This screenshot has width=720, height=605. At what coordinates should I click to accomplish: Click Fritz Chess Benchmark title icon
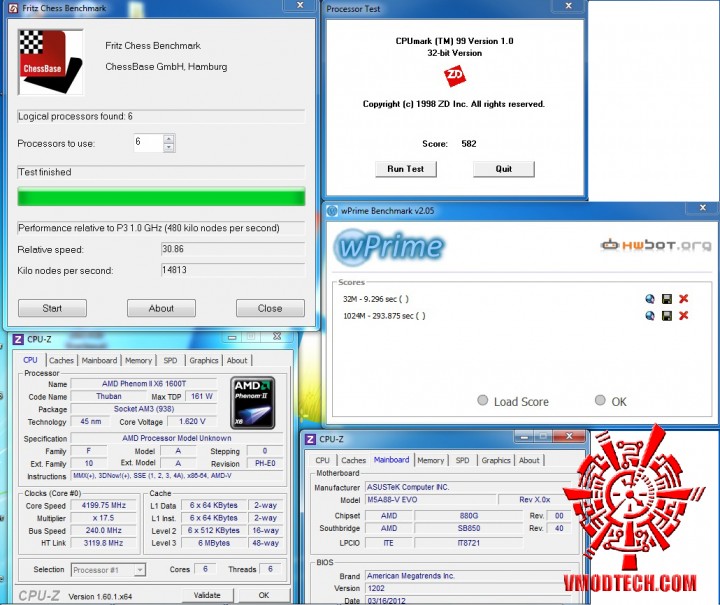(13, 8)
